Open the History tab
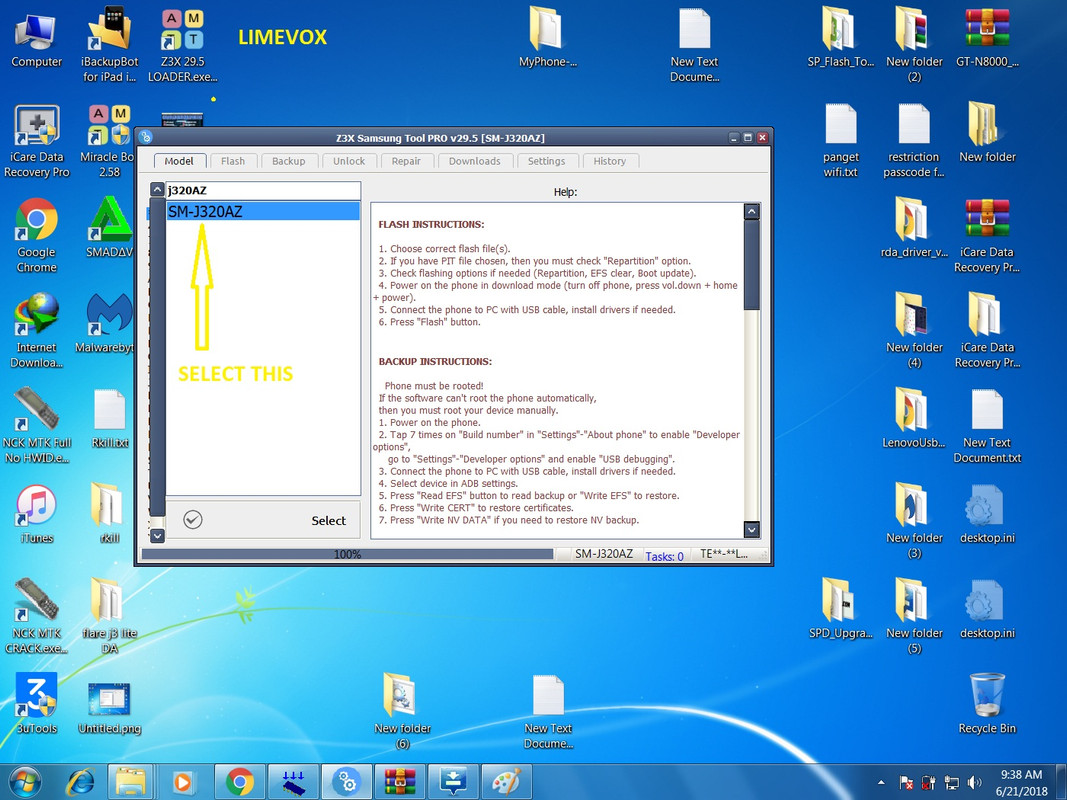 point(609,161)
